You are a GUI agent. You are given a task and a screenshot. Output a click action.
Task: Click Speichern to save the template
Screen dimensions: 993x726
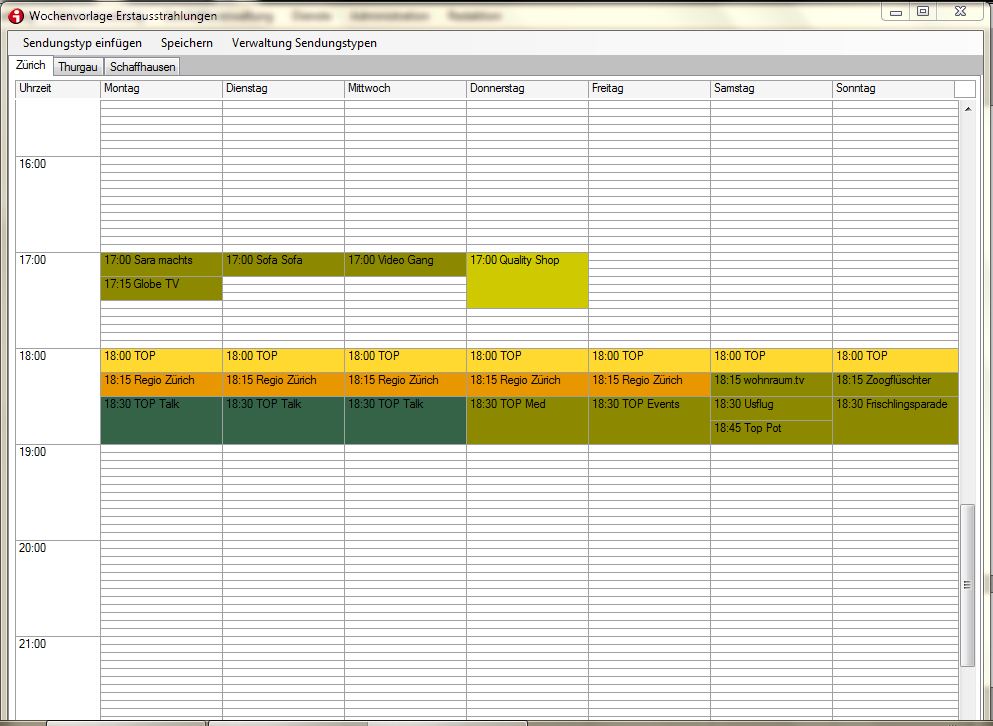pyautogui.click(x=187, y=43)
